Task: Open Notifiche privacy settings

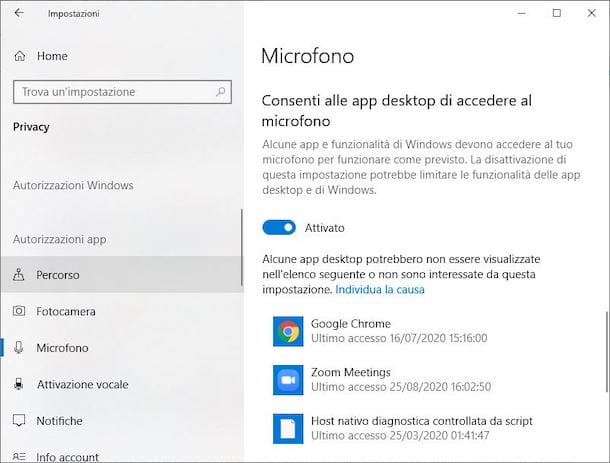Action: (121, 421)
